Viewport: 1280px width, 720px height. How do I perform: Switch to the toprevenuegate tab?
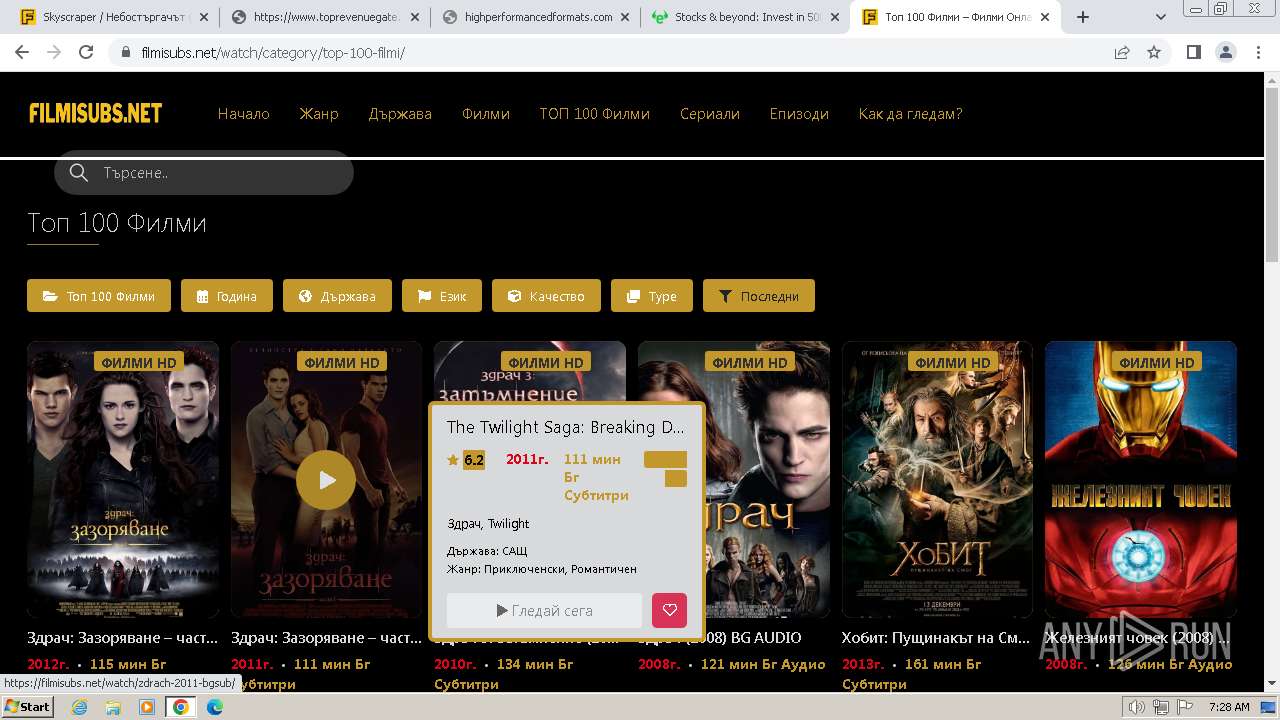[324, 17]
